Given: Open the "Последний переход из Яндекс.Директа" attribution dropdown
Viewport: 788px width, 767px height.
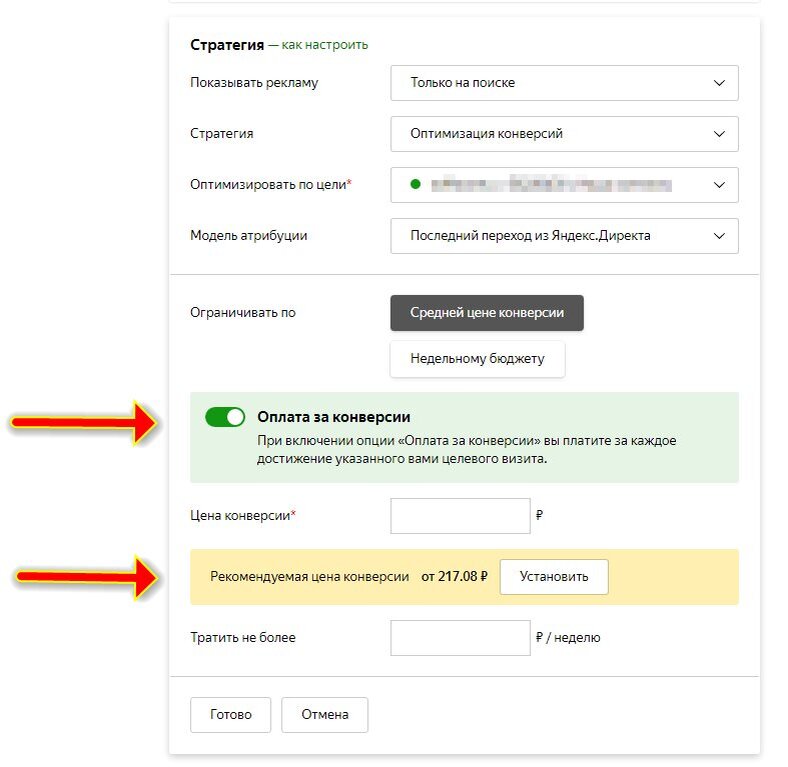Looking at the screenshot, I should tap(563, 236).
